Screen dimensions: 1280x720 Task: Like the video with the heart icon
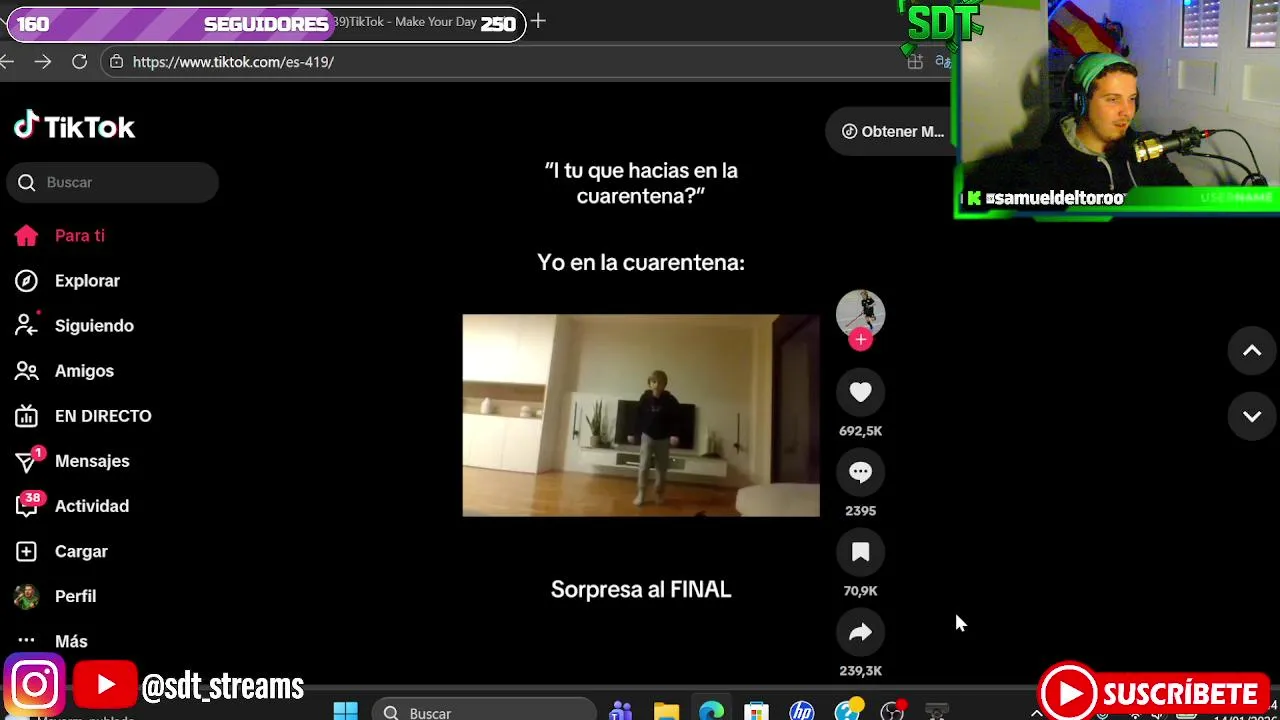click(860, 393)
